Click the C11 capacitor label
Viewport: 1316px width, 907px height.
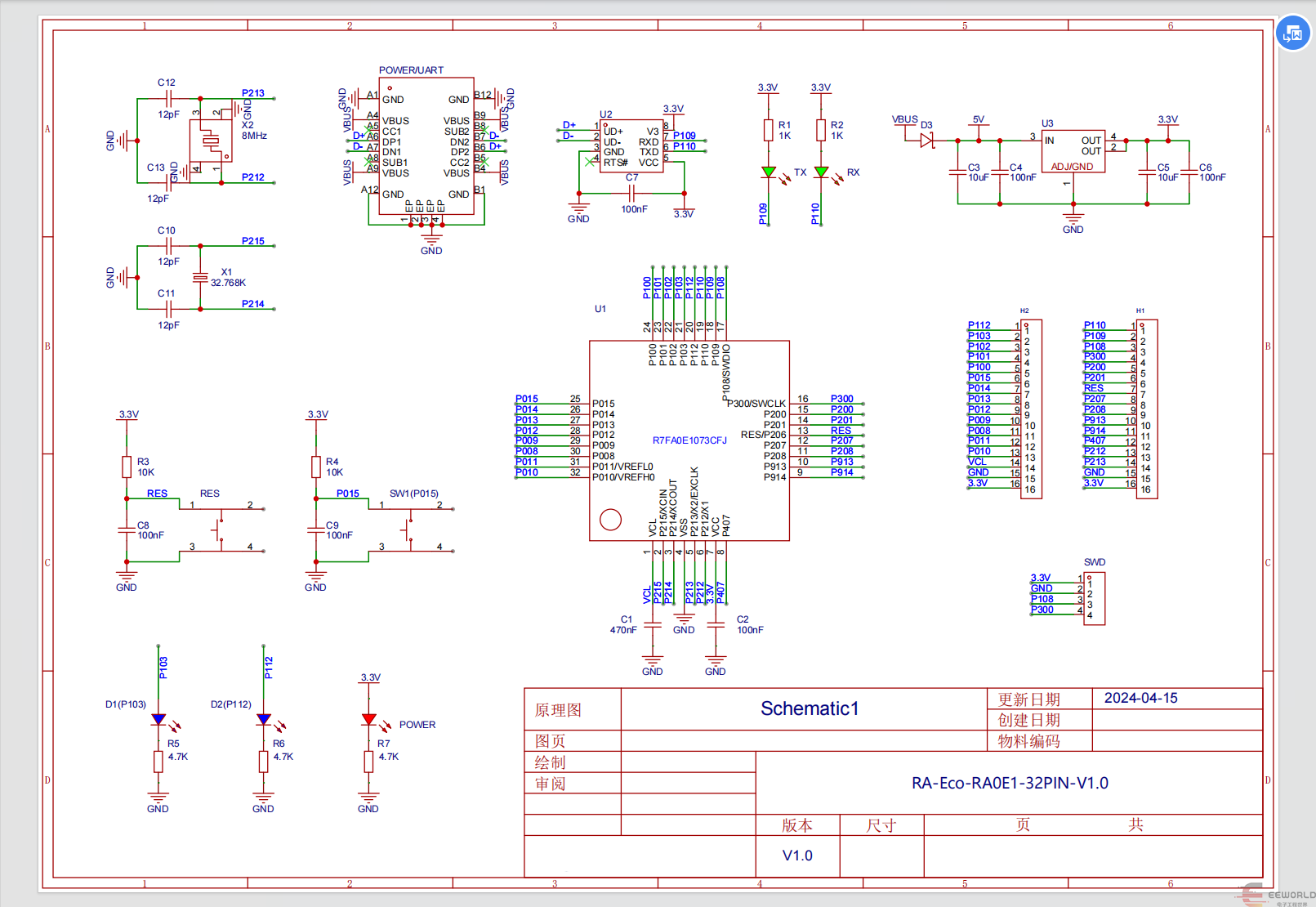click(167, 293)
